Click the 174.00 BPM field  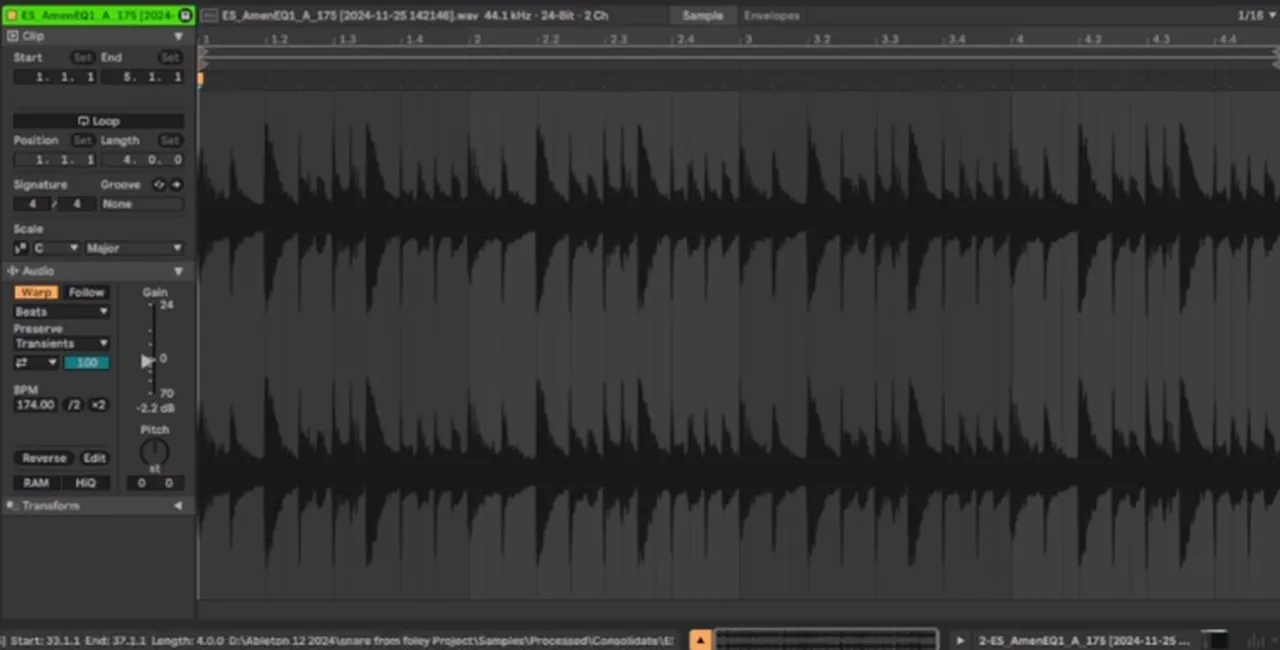(36, 405)
